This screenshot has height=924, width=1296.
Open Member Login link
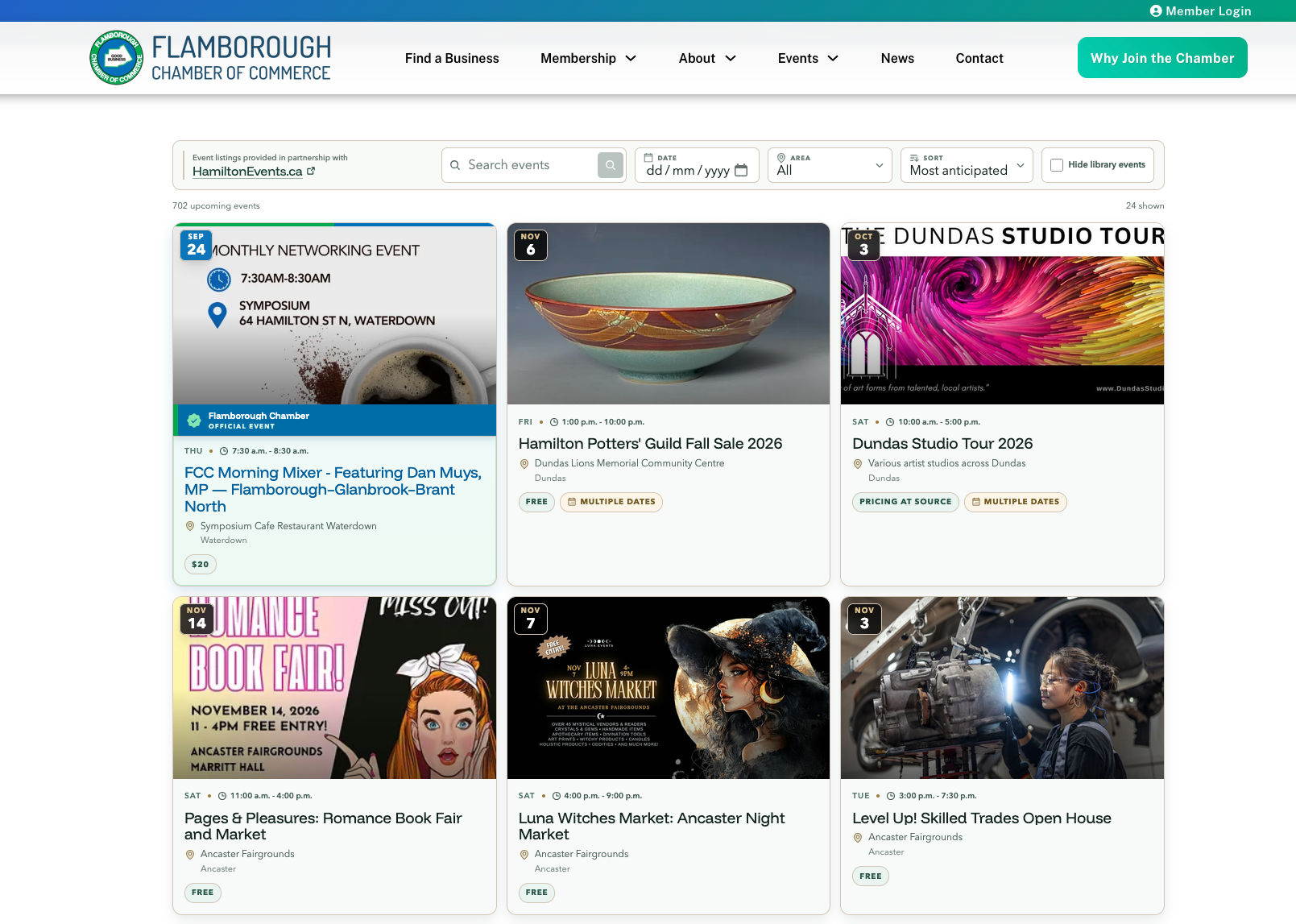click(1200, 10)
